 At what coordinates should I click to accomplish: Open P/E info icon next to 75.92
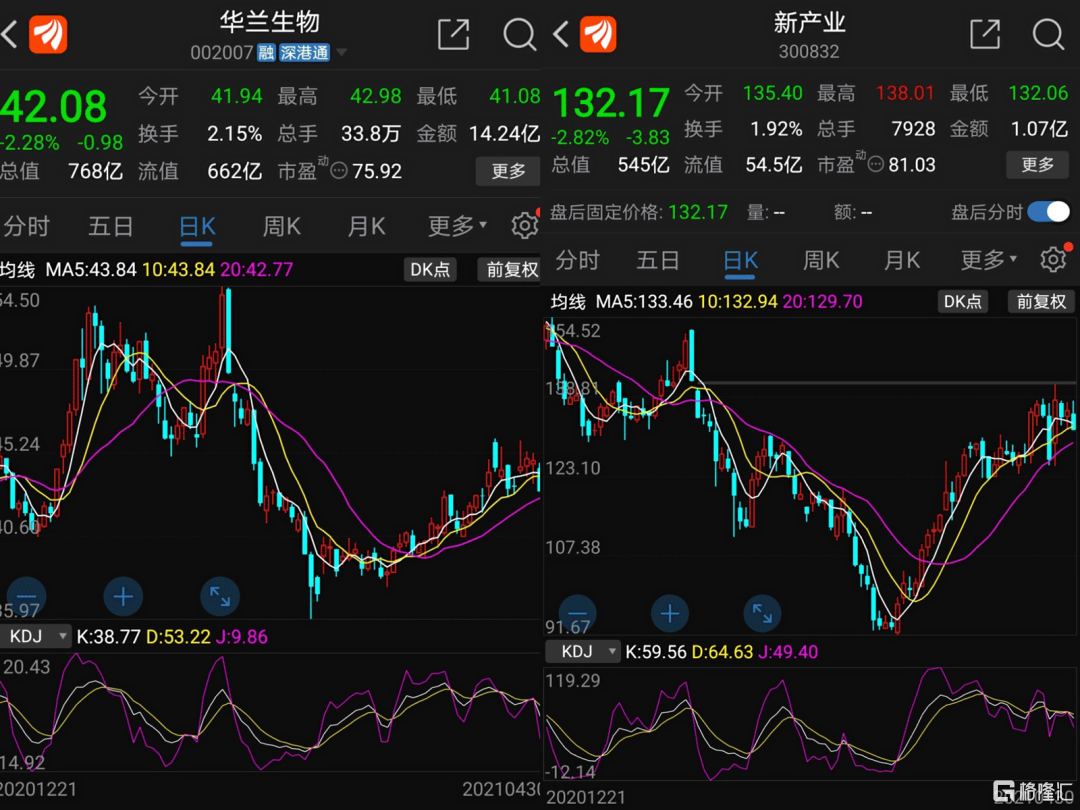click(338, 171)
